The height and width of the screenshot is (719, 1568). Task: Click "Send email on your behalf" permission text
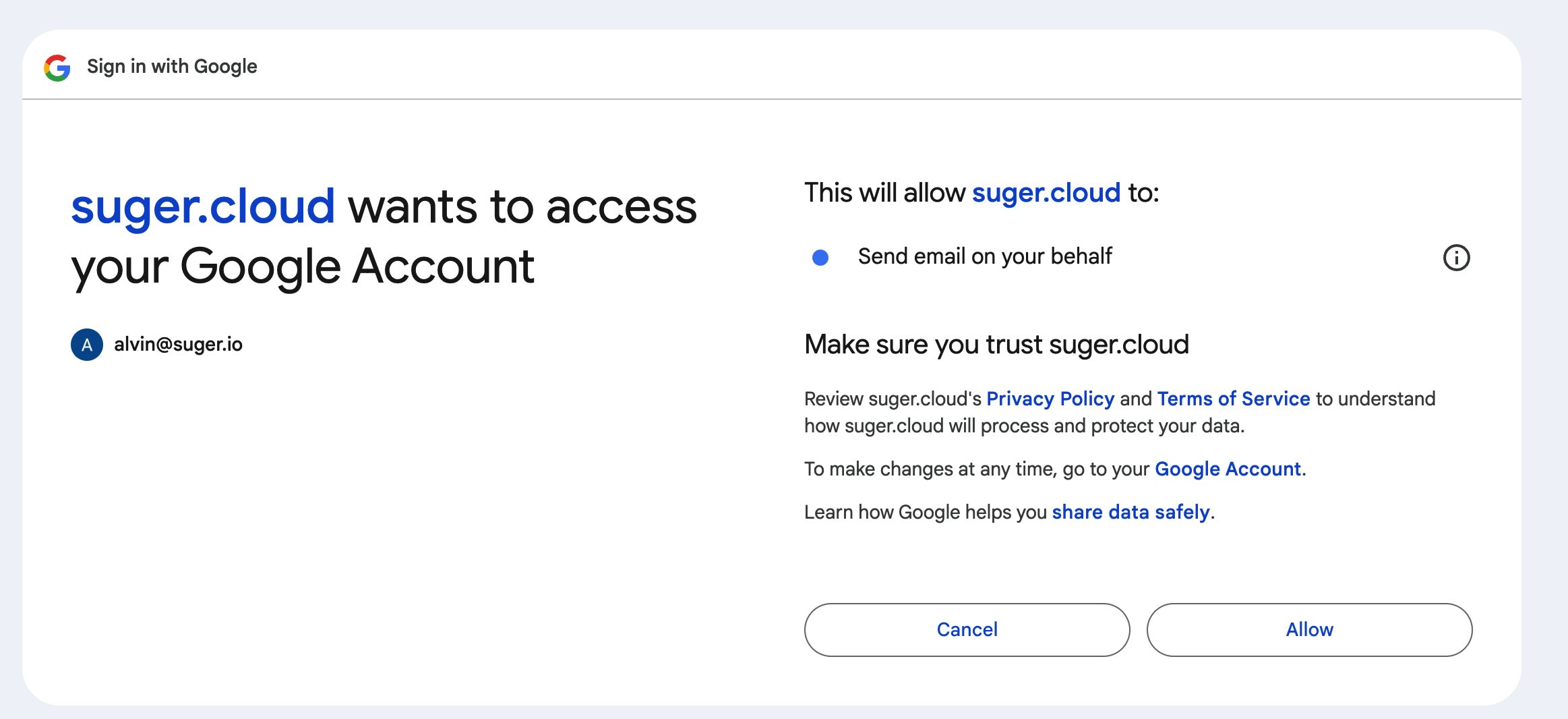coord(985,256)
